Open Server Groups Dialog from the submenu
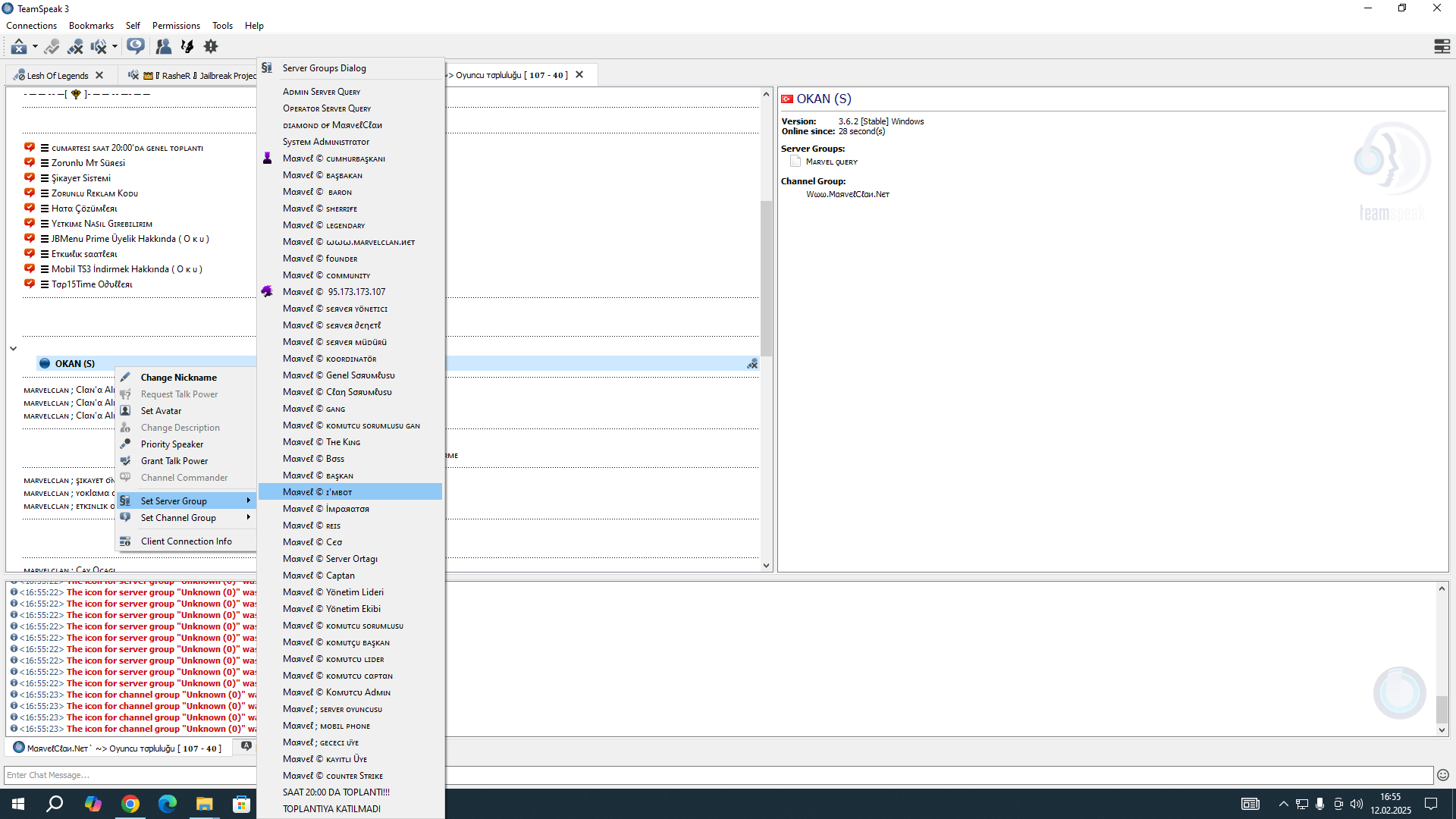This screenshot has height=819, width=1456. point(350,68)
